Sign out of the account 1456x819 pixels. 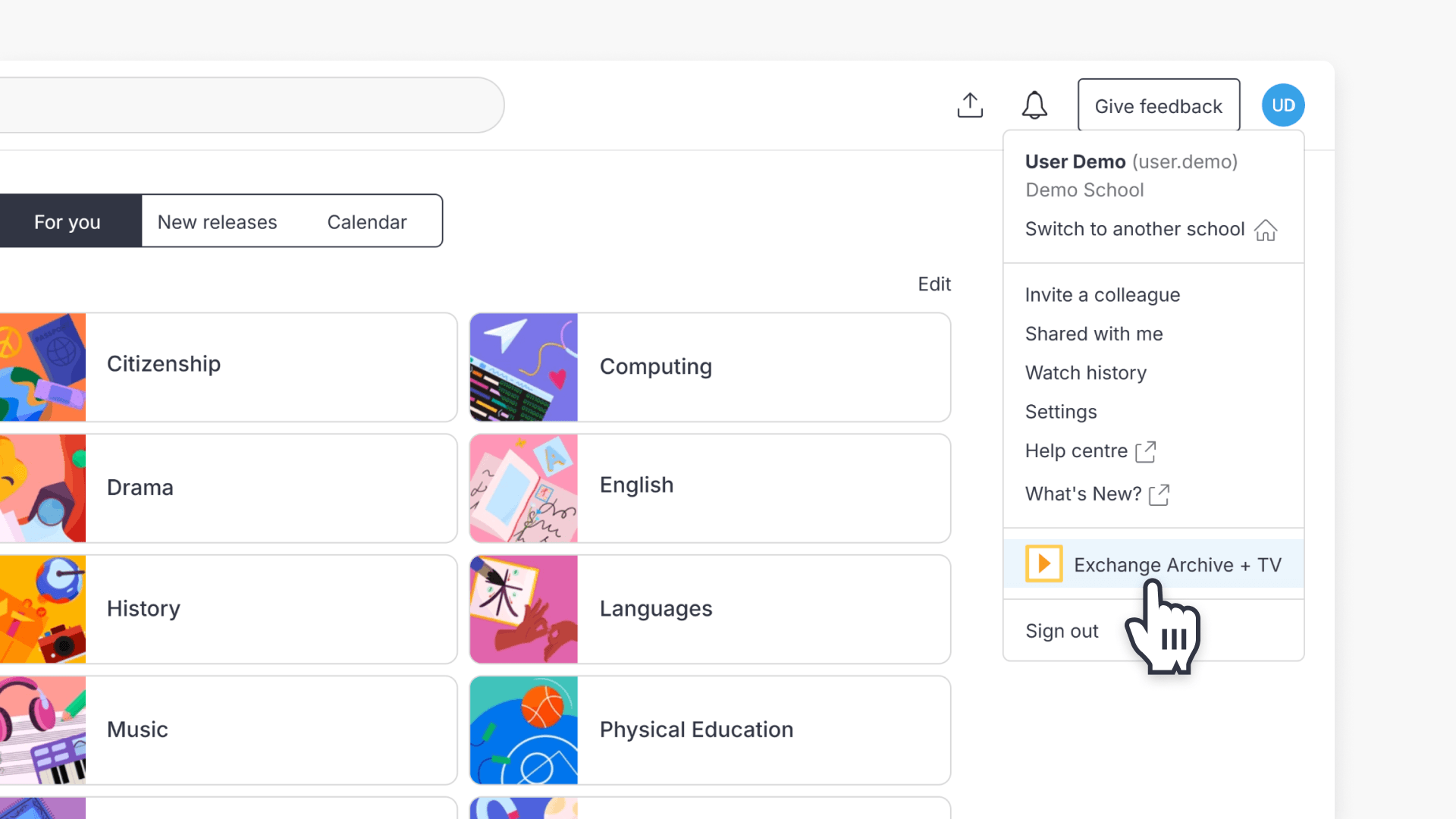pos(1062,632)
